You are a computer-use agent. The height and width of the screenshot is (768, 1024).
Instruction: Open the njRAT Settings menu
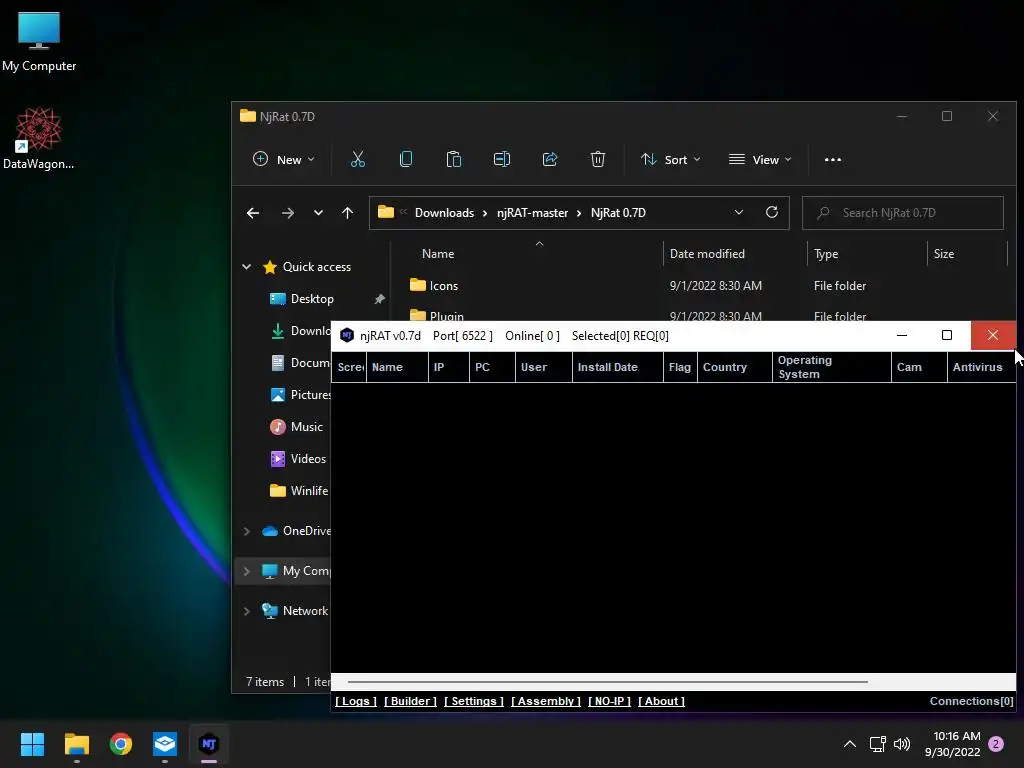pos(473,701)
